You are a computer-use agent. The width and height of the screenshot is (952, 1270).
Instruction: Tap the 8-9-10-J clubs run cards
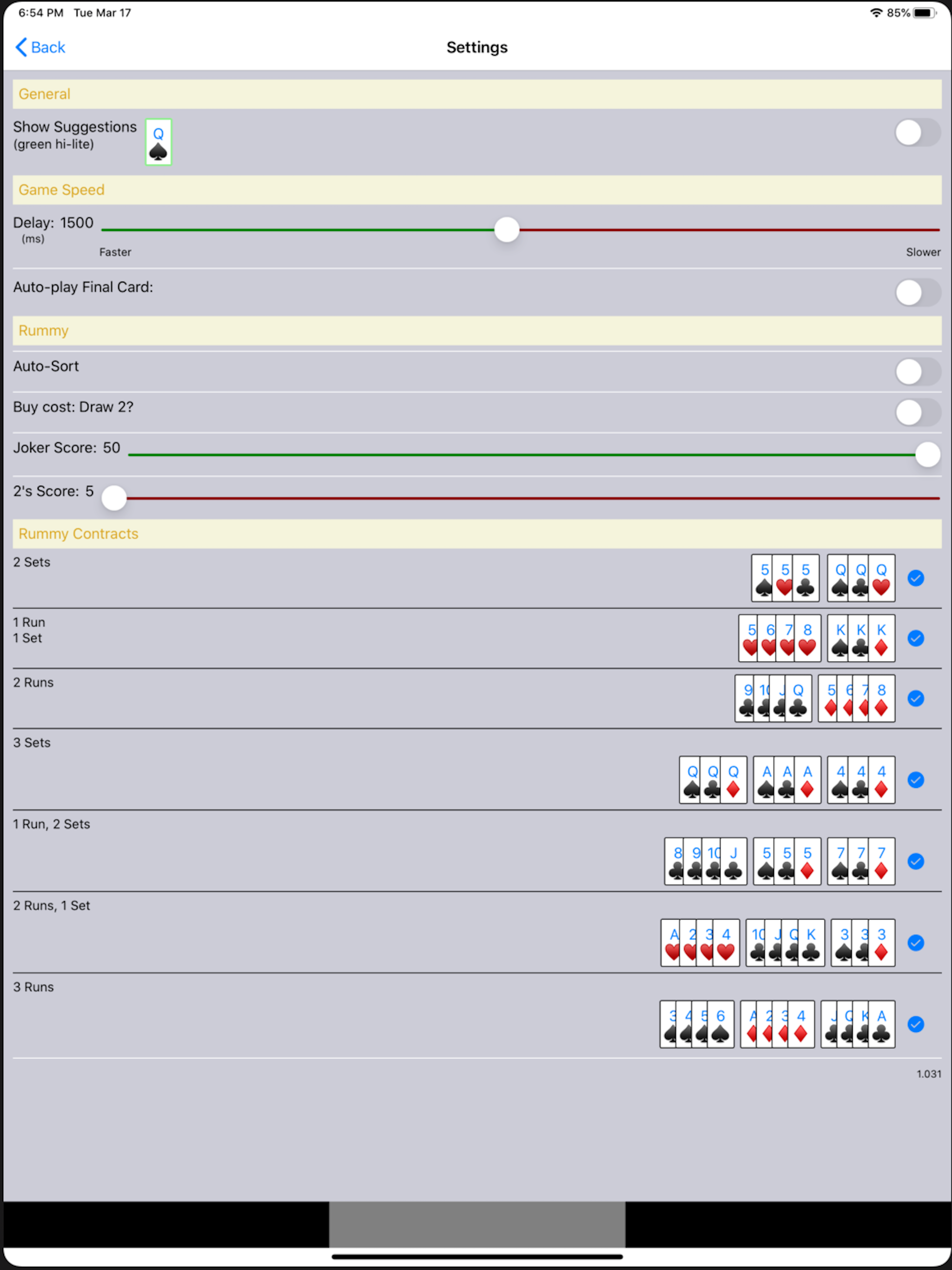[x=705, y=861]
